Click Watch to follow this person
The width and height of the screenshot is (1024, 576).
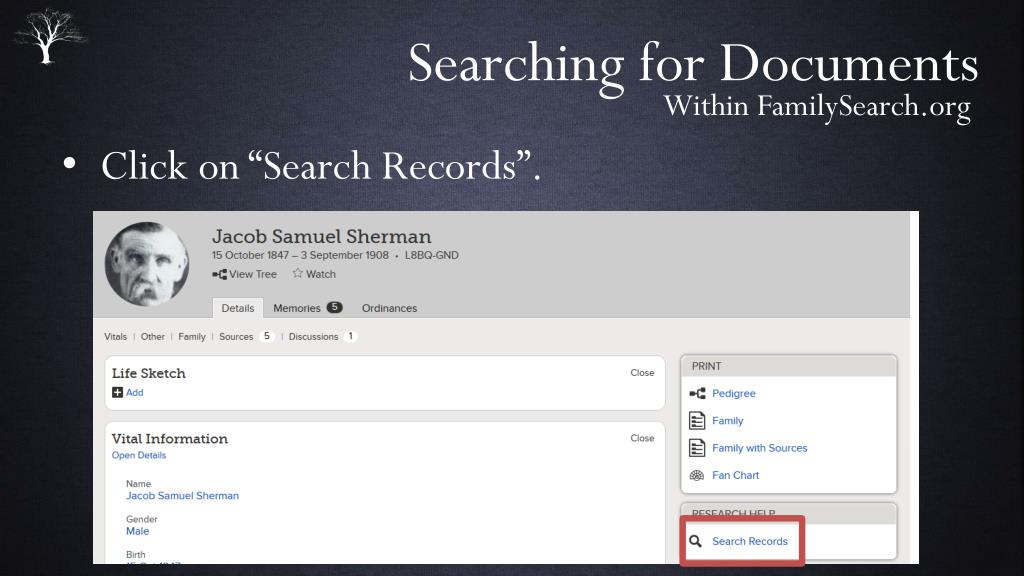[x=321, y=274]
